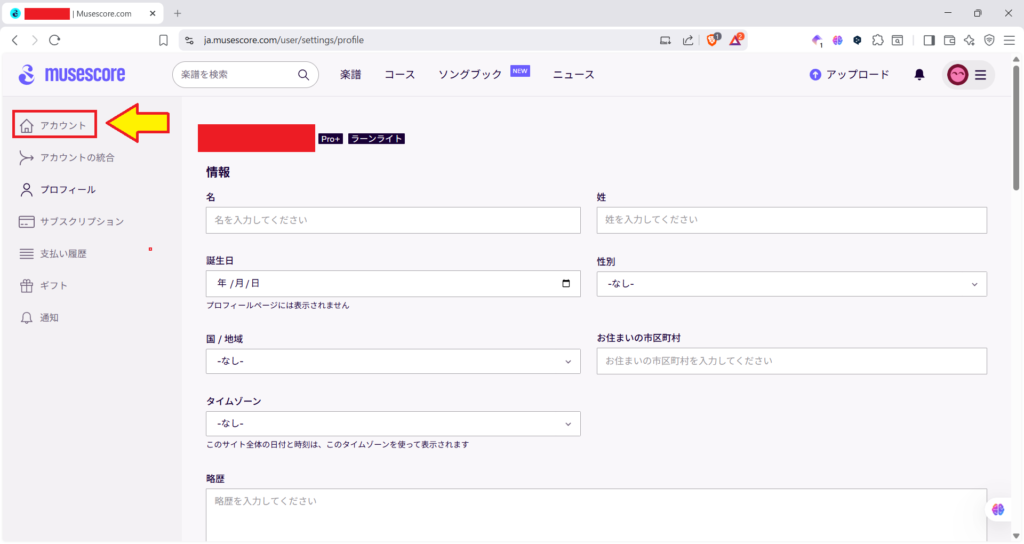Open the browser extensions puzzle icon
Screen dimensions: 1024x544
click(x=877, y=40)
